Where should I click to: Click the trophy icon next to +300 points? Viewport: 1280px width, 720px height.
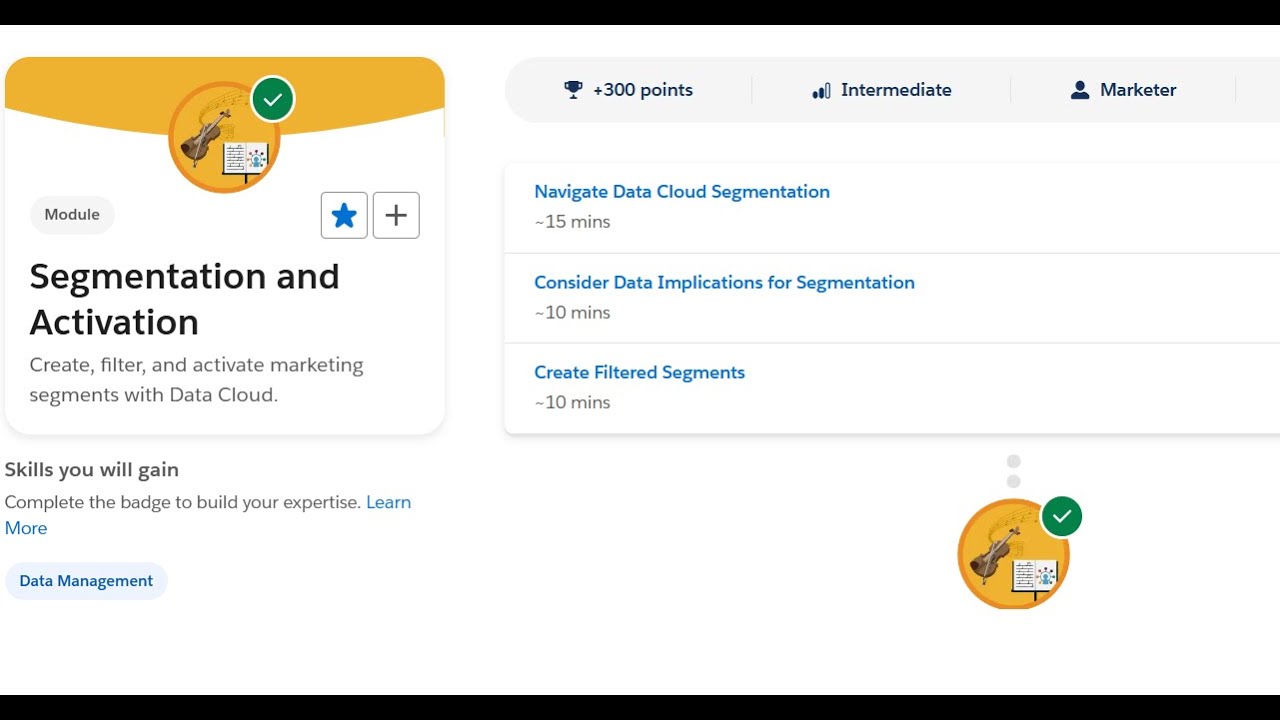click(x=573, y=90)
